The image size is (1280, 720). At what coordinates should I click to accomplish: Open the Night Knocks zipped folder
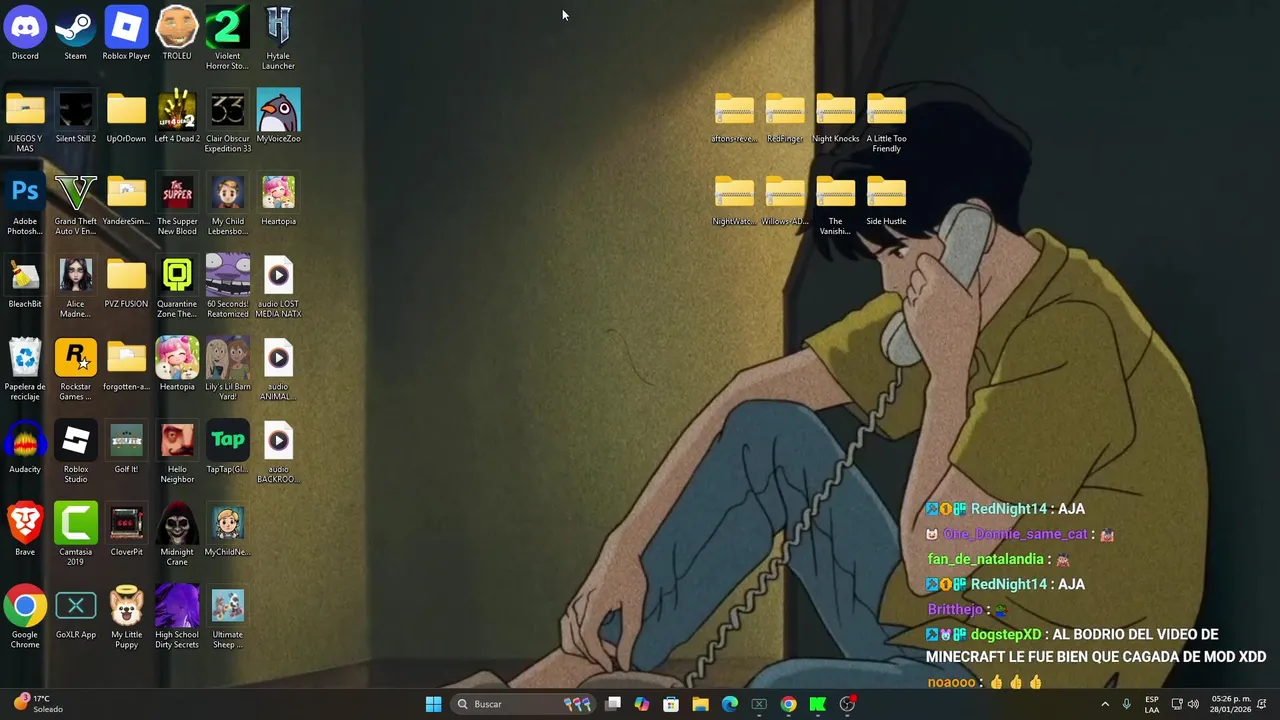pos(835,117)
